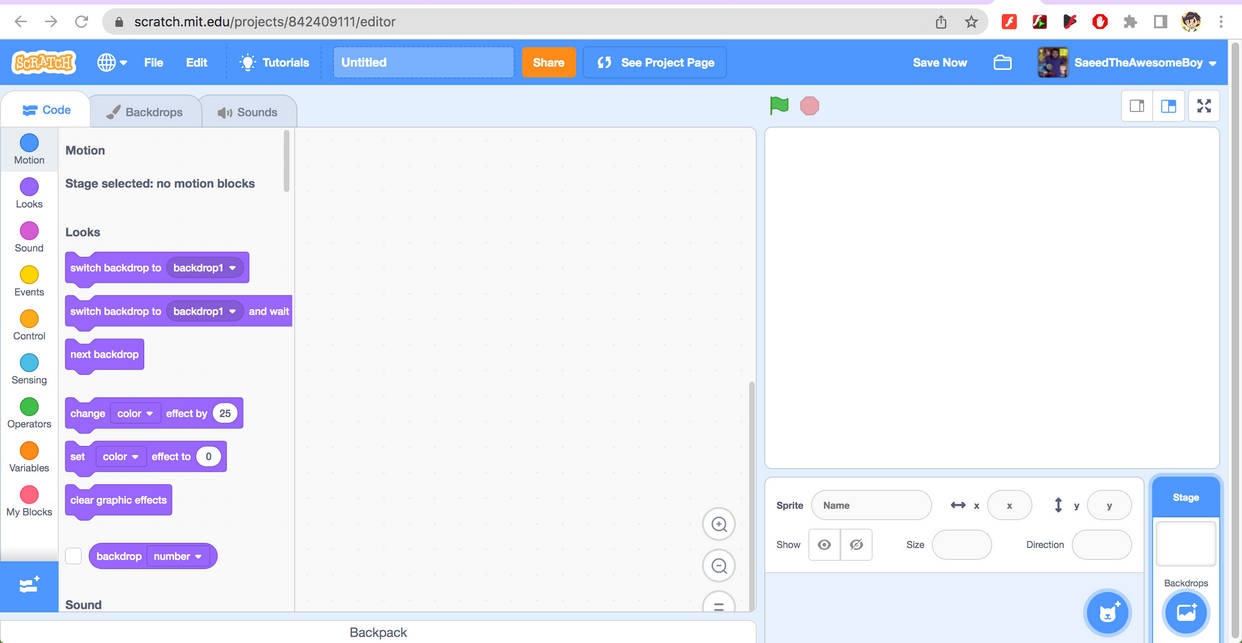1242x643 pixels.
Task: Open the Choose a Backdrop selector
Action: [x=1186, y=613]
